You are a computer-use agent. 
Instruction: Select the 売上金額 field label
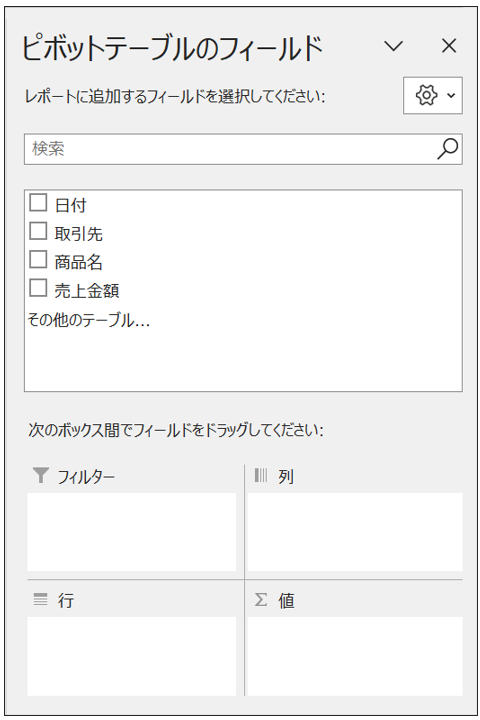click(x=87, y=290)
